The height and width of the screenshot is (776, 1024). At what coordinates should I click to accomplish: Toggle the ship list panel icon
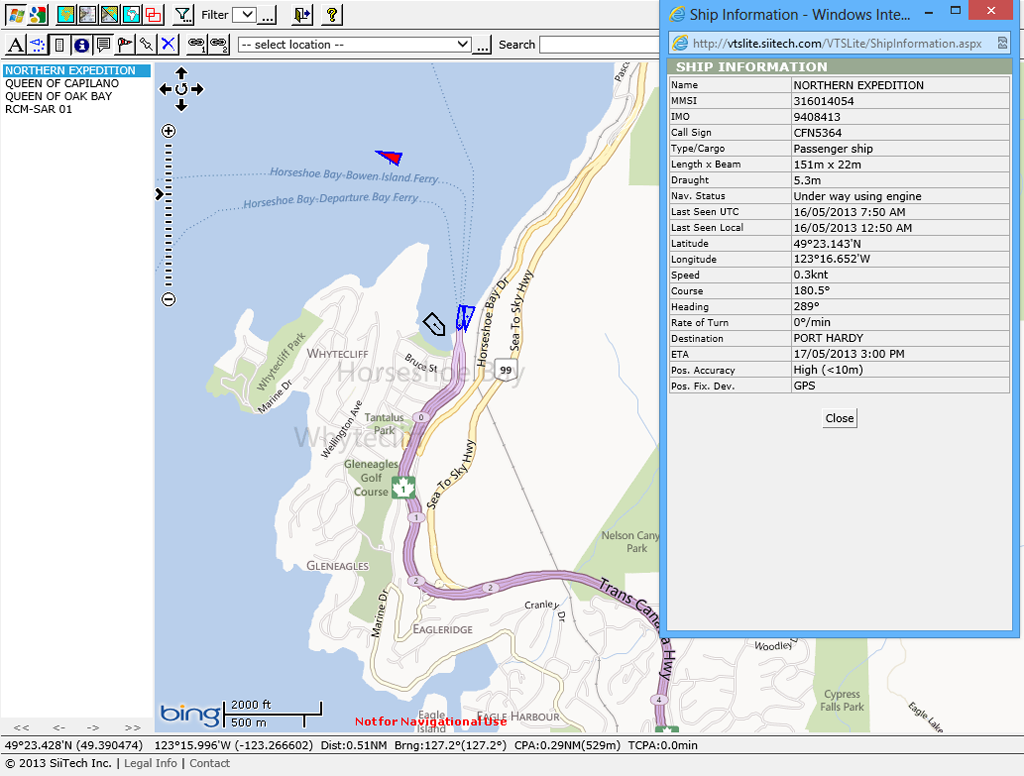[x=59, y=44]
